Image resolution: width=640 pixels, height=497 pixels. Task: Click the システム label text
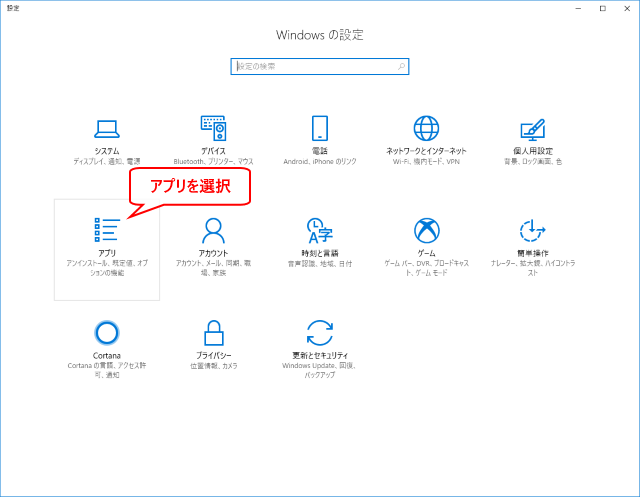pyautogui.click(x=107, y=151)
